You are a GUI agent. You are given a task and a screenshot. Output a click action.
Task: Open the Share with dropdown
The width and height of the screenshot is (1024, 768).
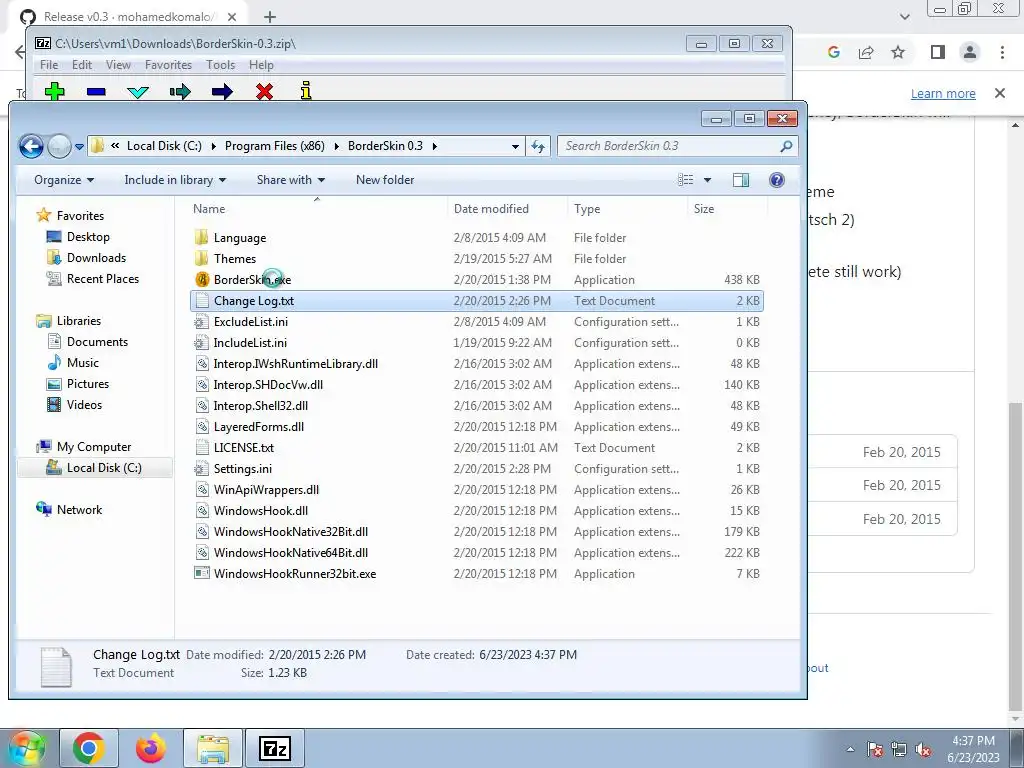pyautogui.click(x=291, y=180)
